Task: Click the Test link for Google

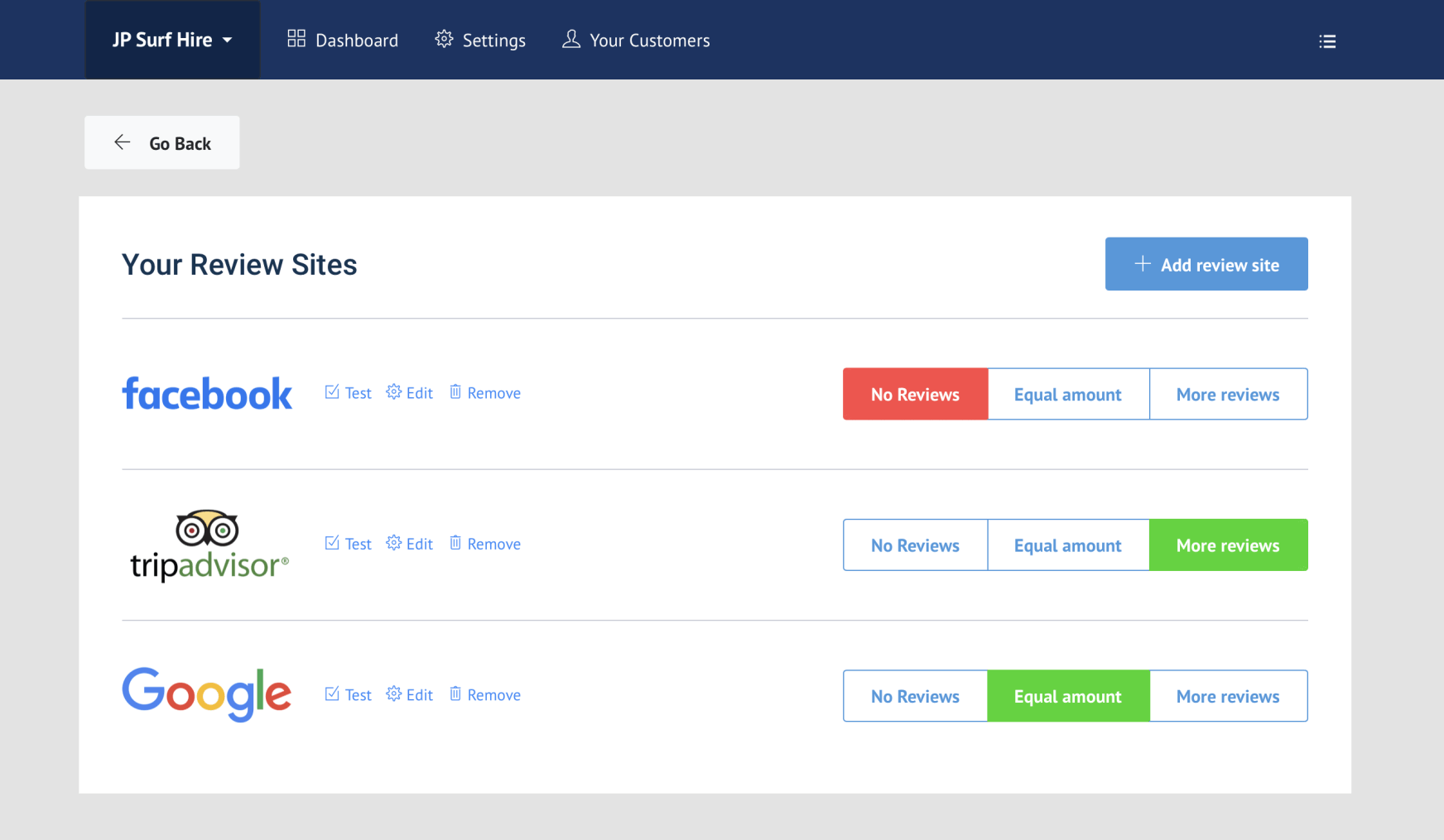Action: click(x=349, y=694)
